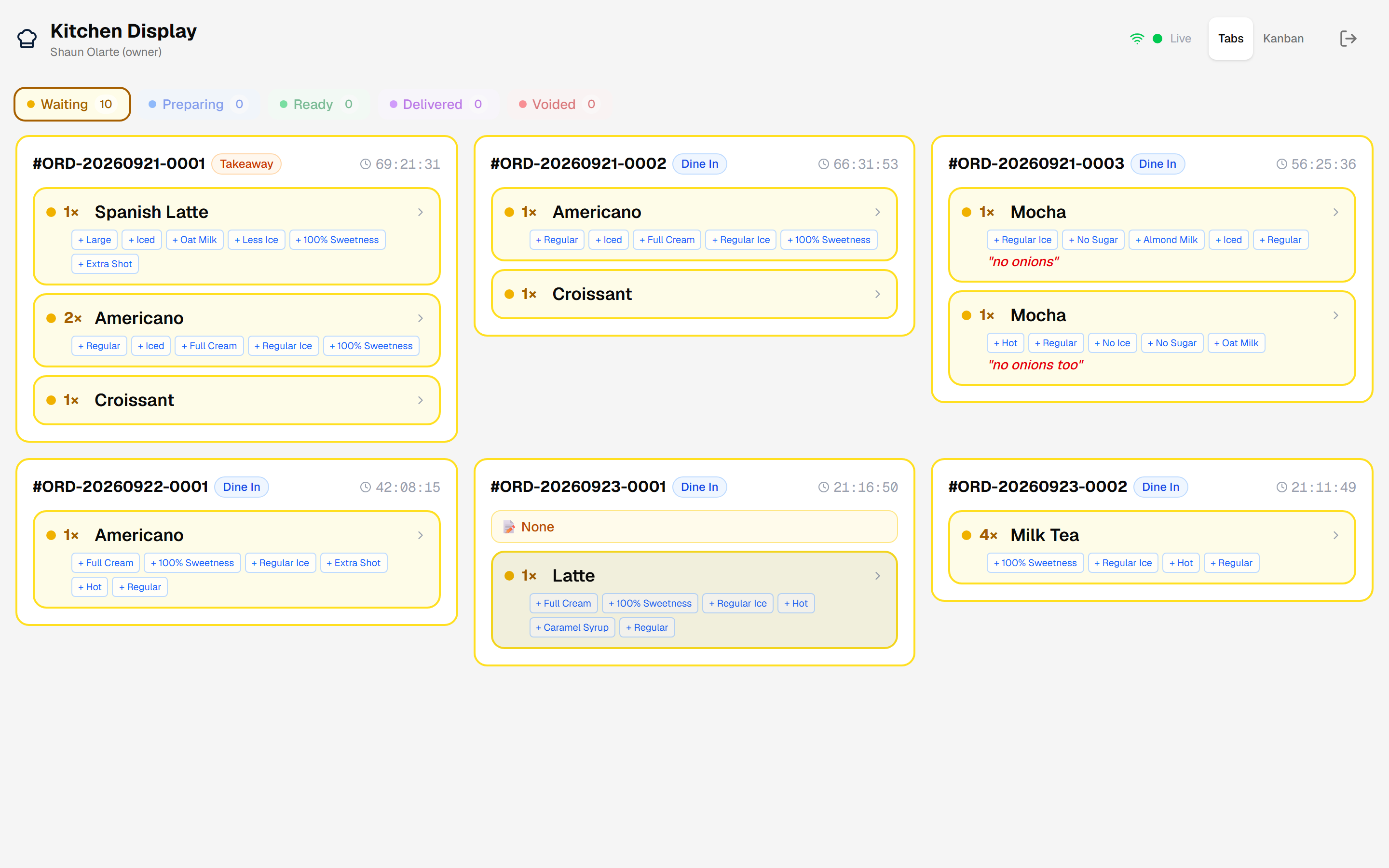
Task: Click the Less Ice modifier tag
Action: coord(257,240)
